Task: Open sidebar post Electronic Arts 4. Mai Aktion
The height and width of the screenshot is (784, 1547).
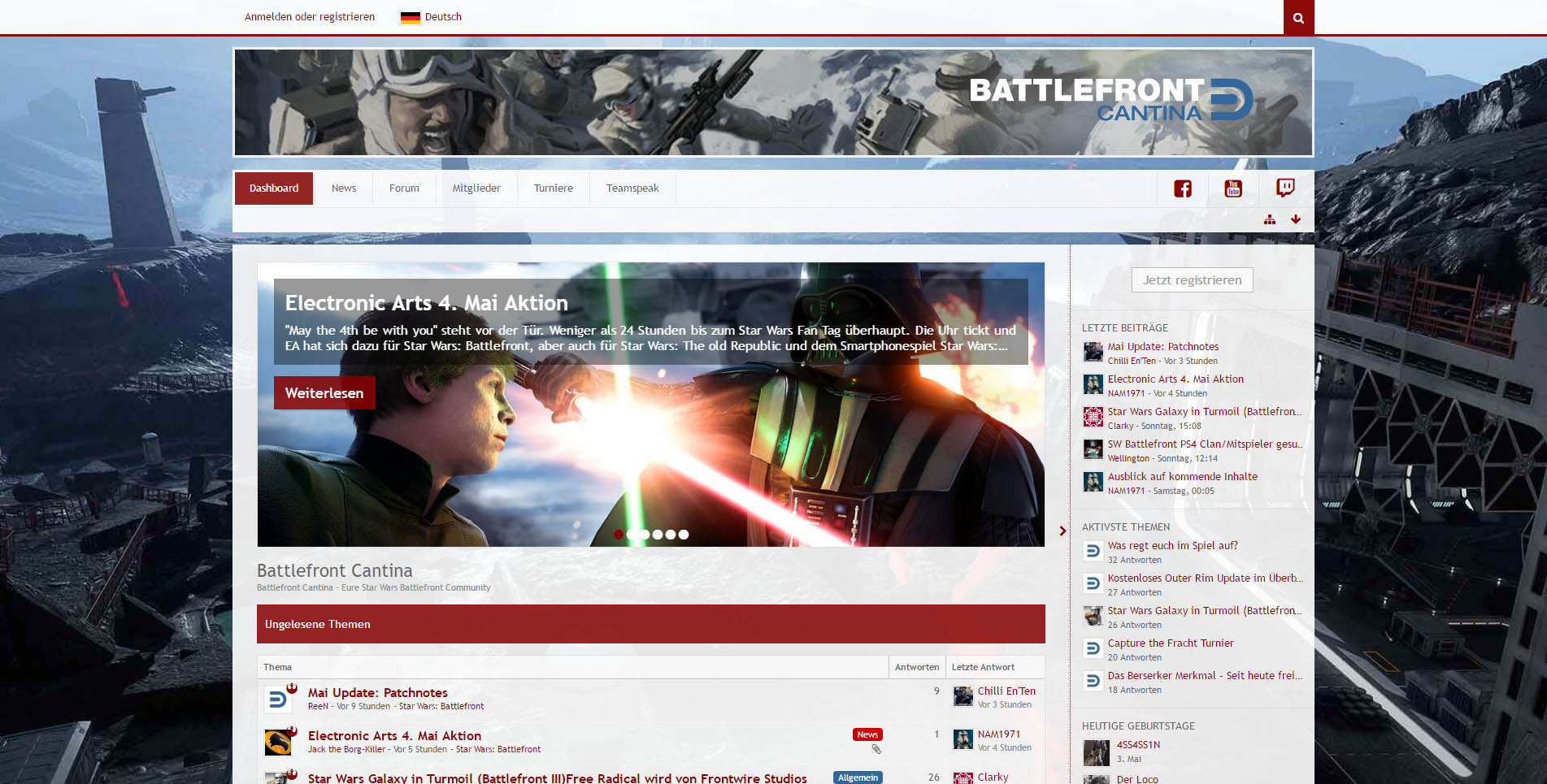Action: (x=1175, y=379)
